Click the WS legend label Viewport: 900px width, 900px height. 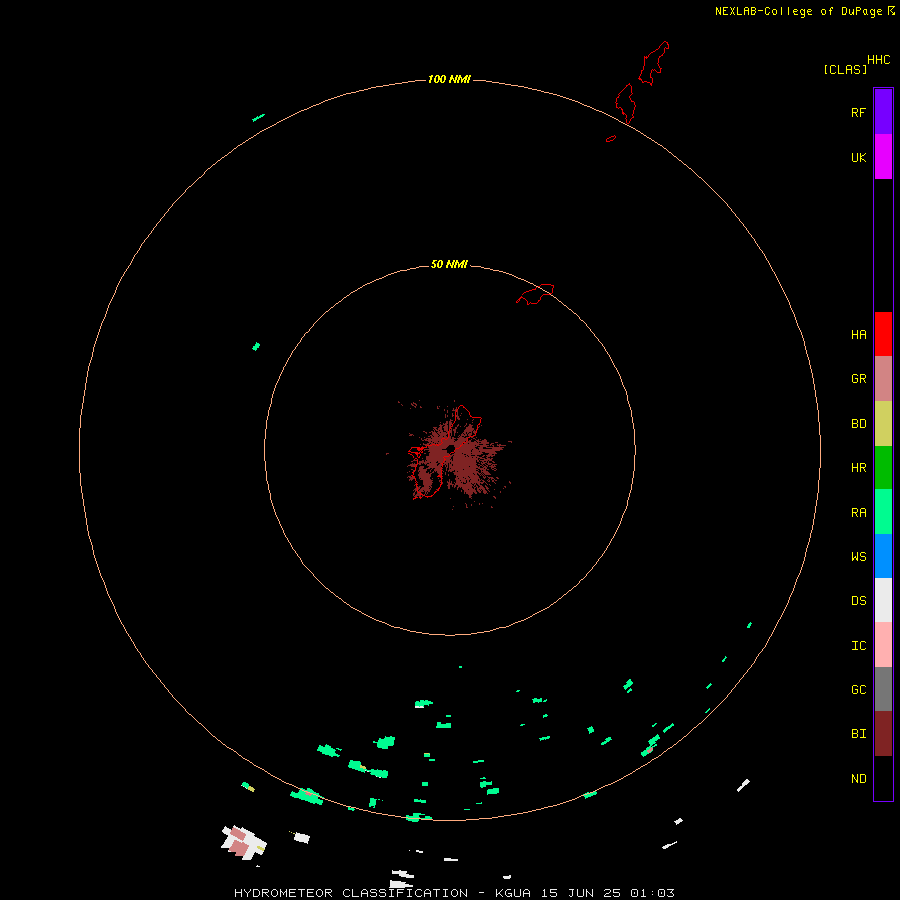pyautogui.click(x=858, y=557)
